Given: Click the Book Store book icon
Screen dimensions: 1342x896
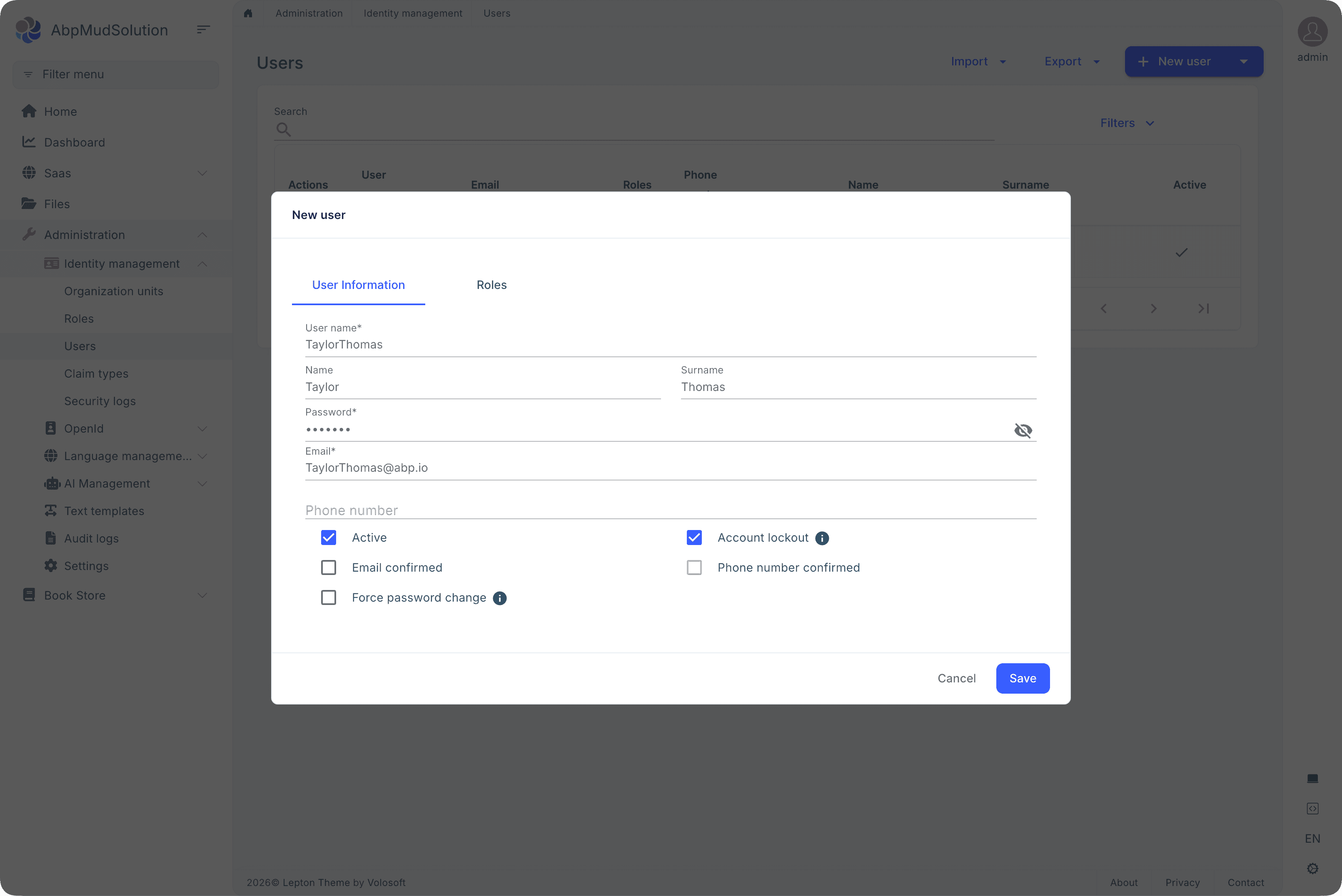Looking at the screenshot, I should coord(29,595).
